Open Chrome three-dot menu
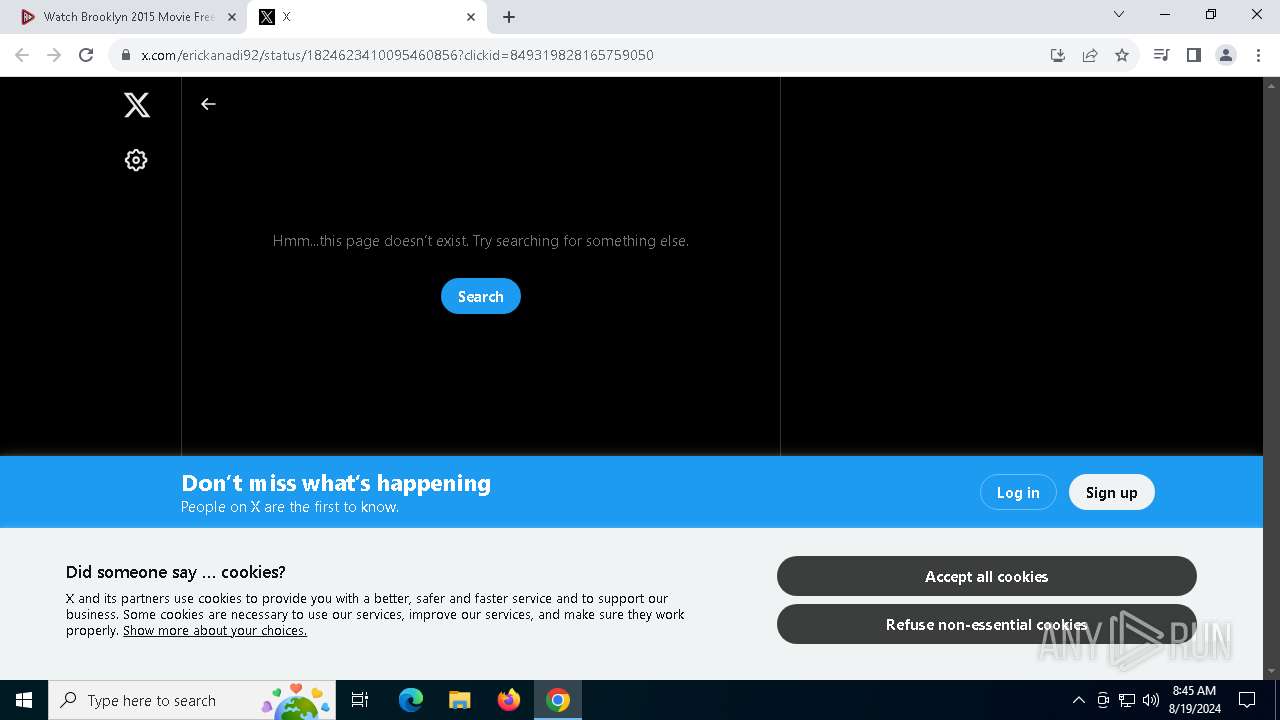The image size is (1280, 720). click(1258, 55)
